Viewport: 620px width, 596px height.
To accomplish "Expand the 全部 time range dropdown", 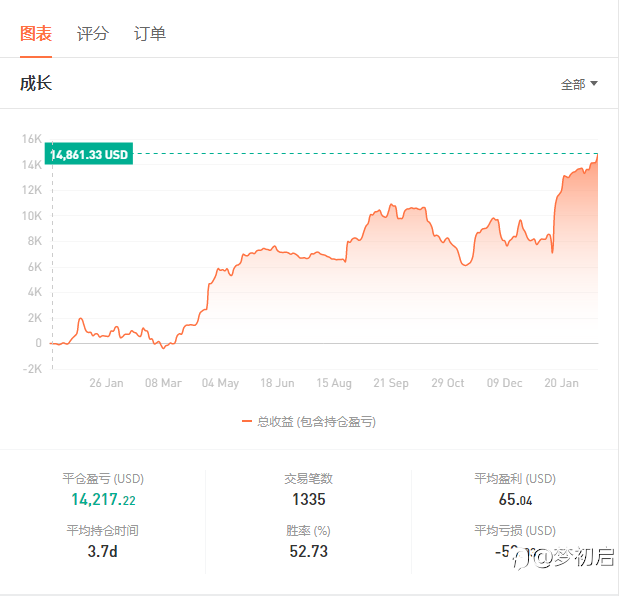I will pyautogui.click(x=579, y=84).
